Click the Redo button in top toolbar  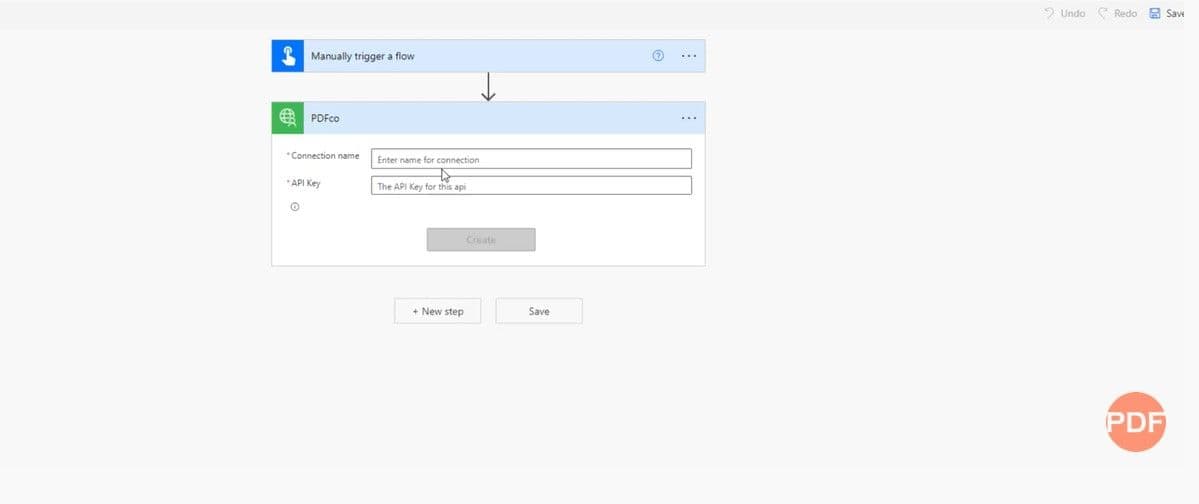(x=1117, y=13)
